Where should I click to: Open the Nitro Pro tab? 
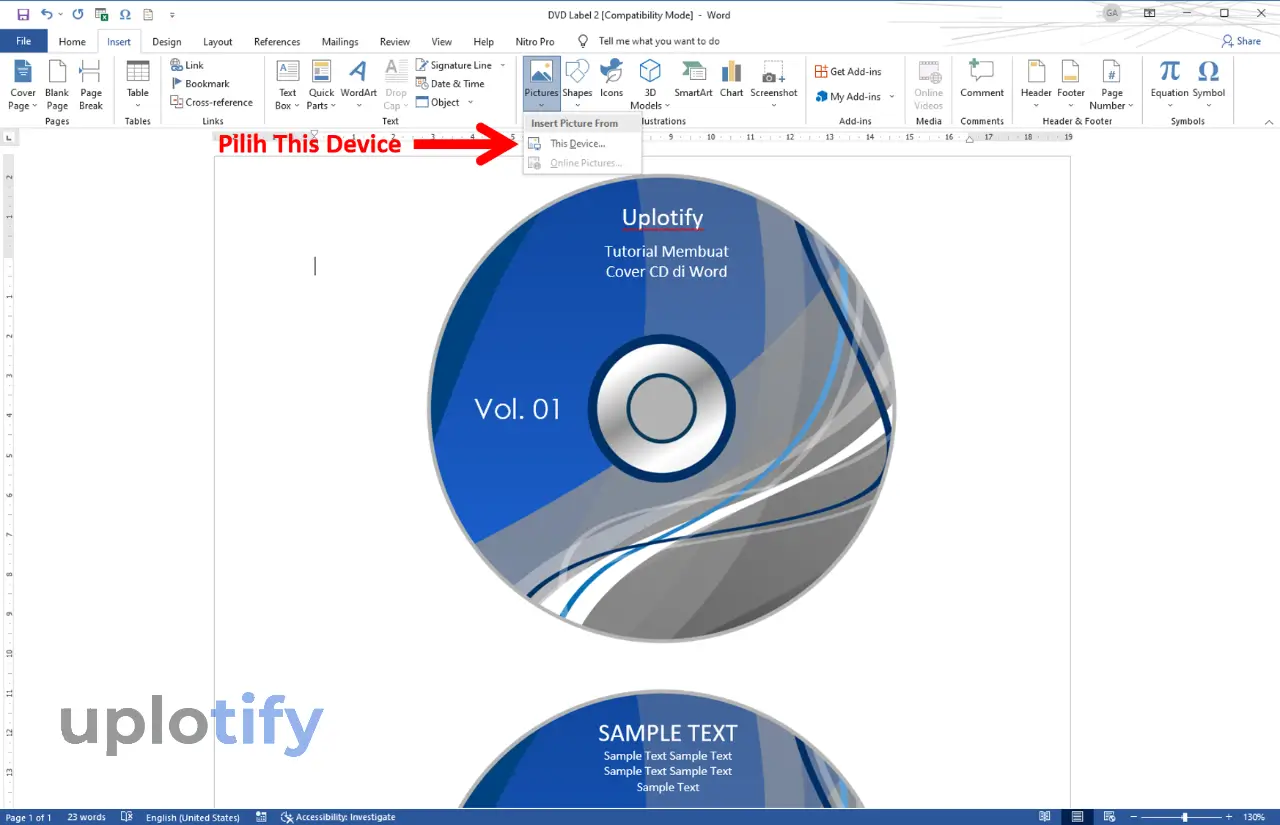coord(535,42)
